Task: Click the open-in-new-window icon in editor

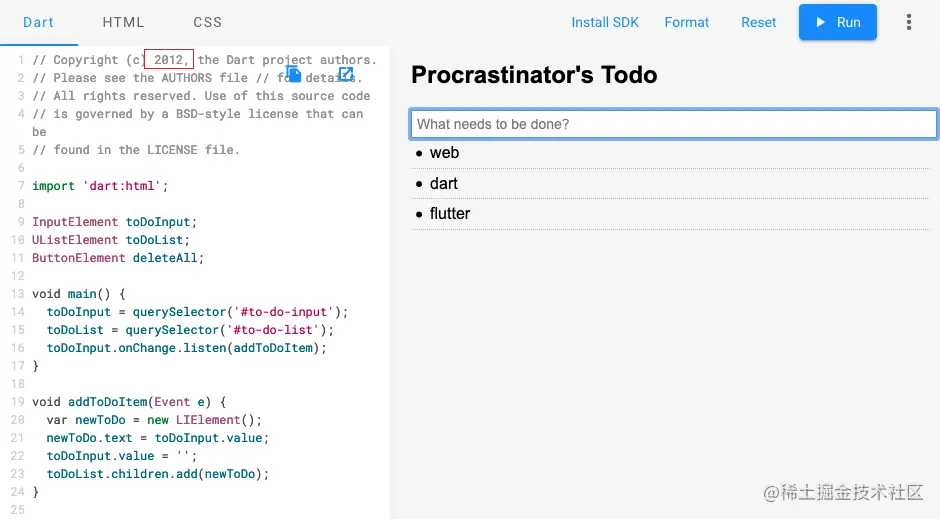Action: coord(347,74)
